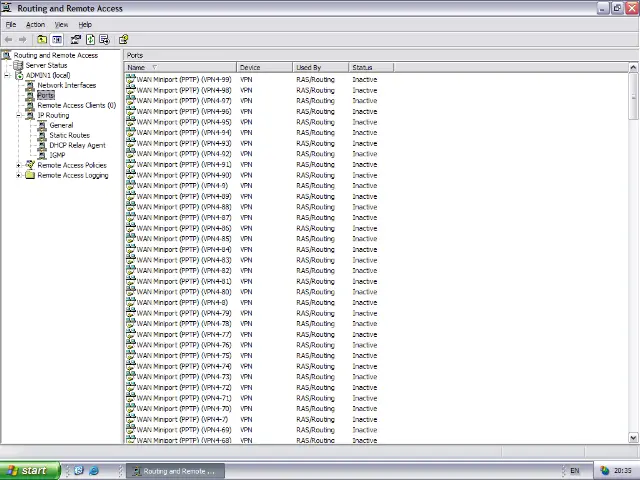This screenshot has width=640, height=480.
Task: Sort the list by Status column
Action: [x=371, y=67]
